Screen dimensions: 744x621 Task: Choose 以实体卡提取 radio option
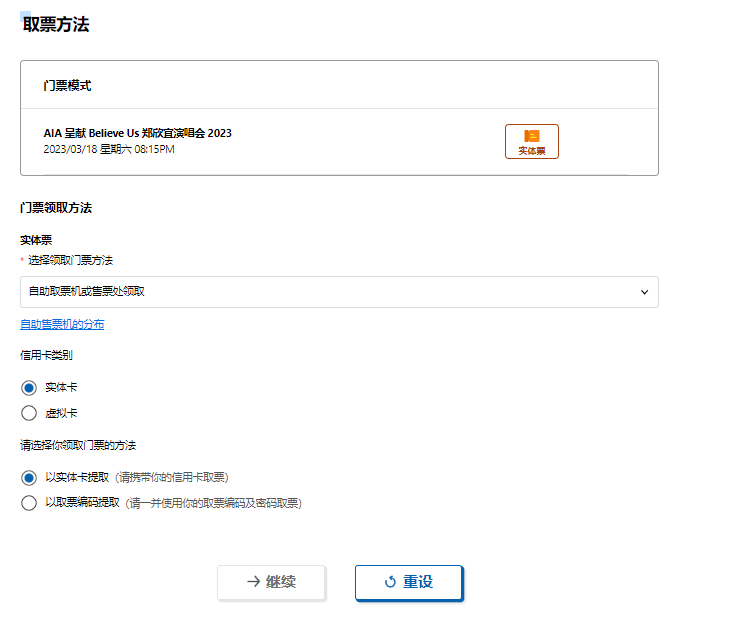pos(29,477)
